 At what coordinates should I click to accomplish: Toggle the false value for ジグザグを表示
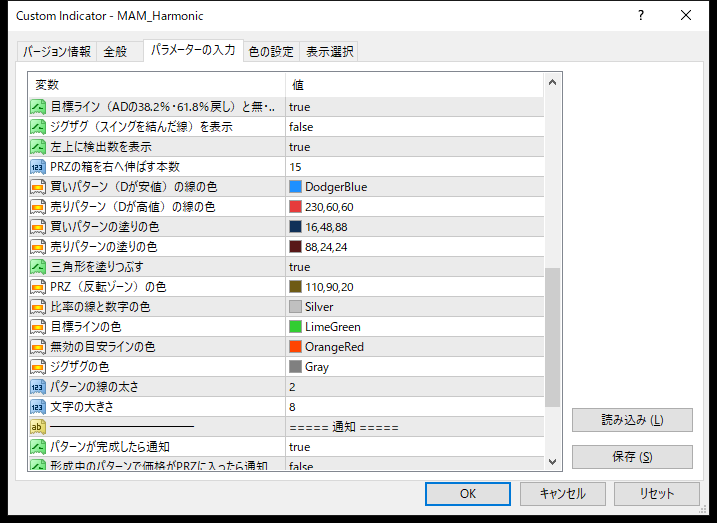coord(414,127)
